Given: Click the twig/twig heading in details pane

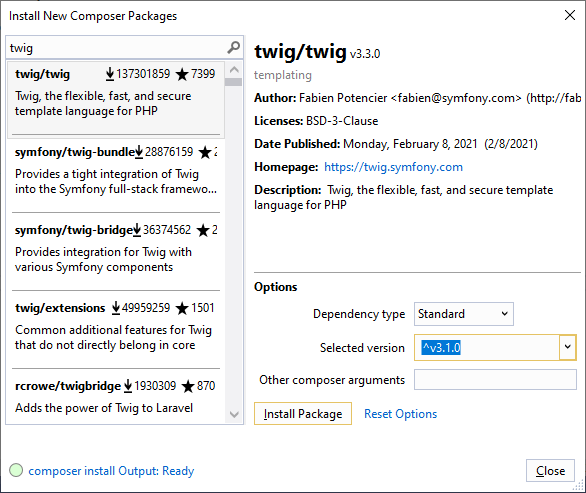Looking at the screenshot, I should coord(300,51).
